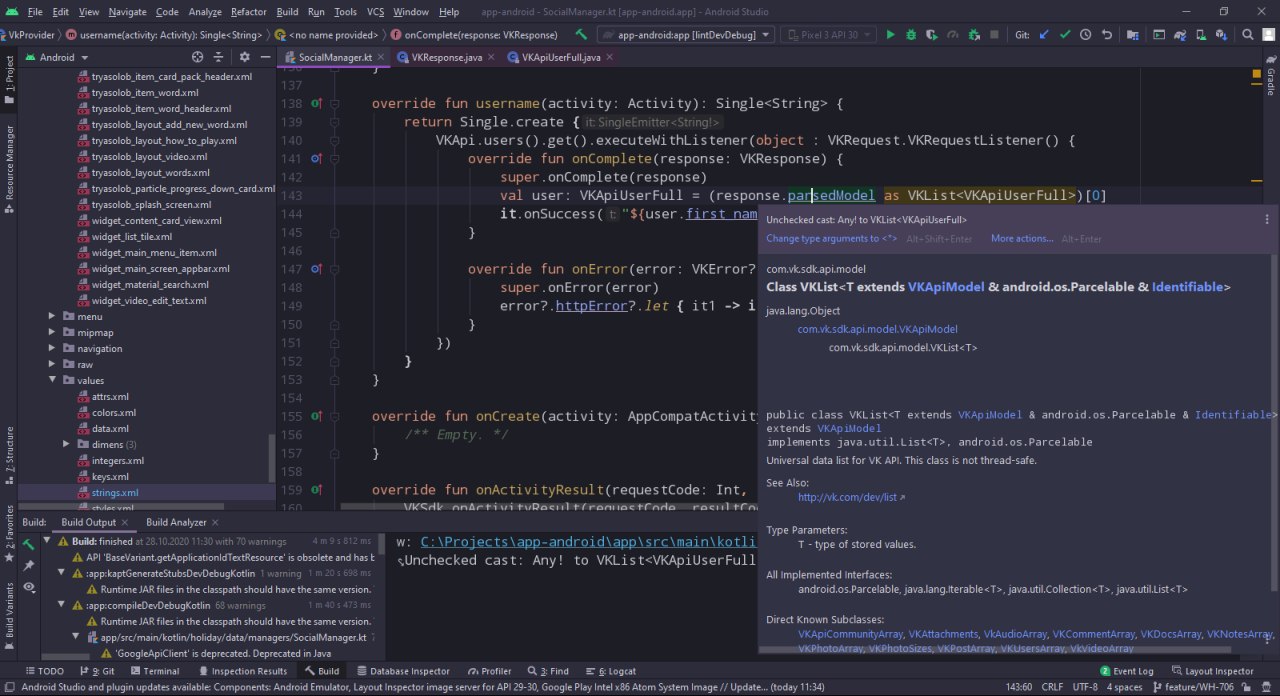Open Project panel settings gear

point(243,57)
